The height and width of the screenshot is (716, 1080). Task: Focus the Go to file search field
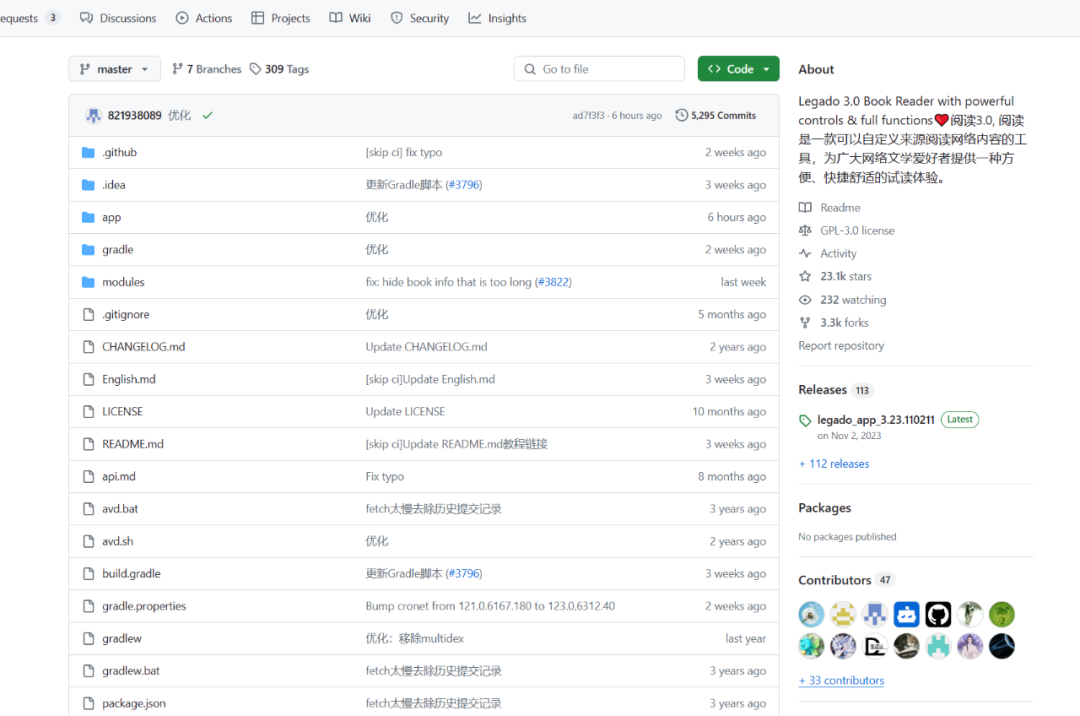pos(599,69)
